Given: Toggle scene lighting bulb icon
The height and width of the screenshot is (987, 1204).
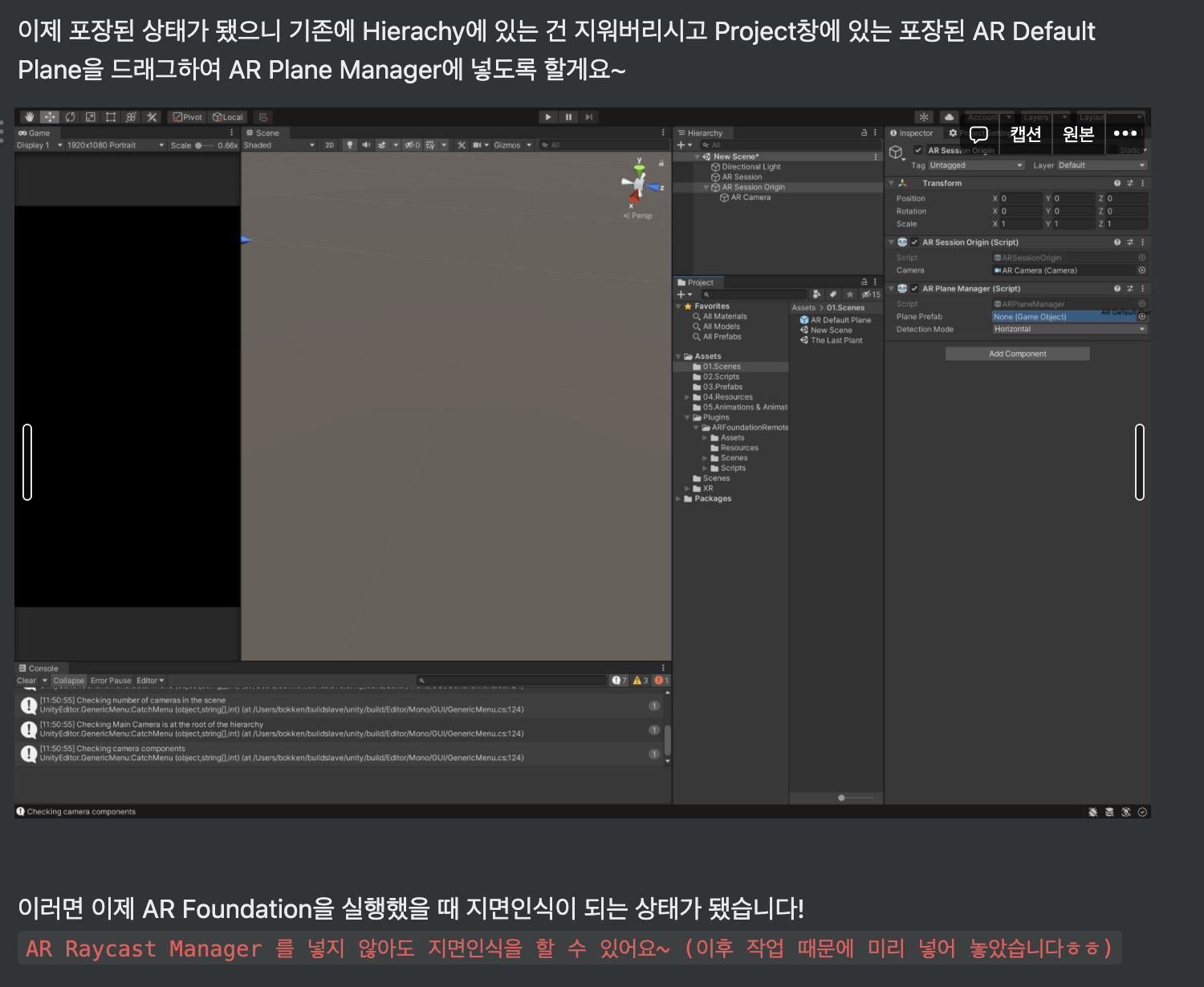Looking at the screenshot, I should click(x=350, y=145).
